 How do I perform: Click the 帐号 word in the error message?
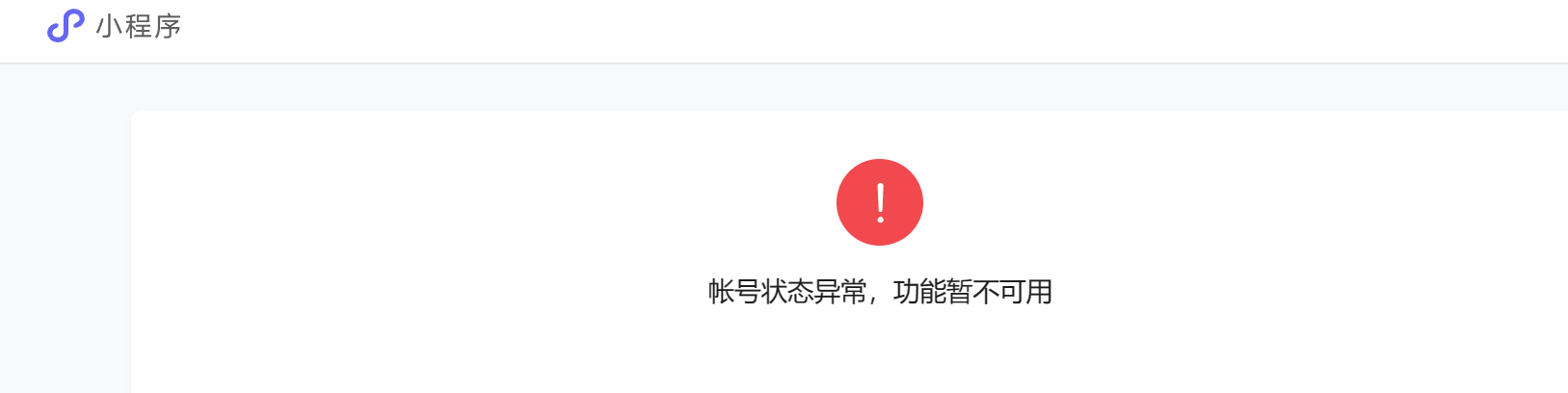[734, 292]
